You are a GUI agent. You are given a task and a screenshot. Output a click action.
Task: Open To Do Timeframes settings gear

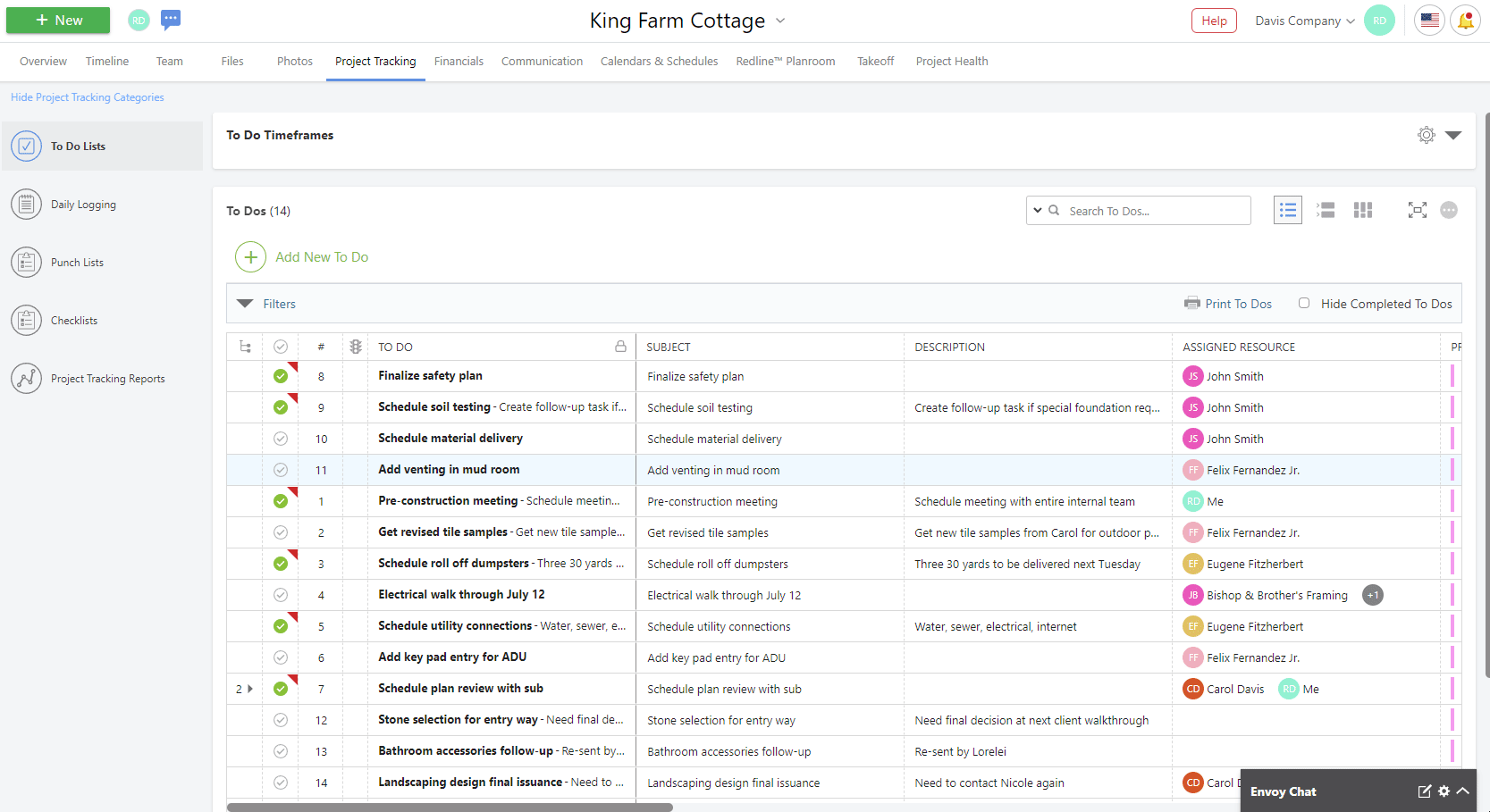pyautogui.click(x=1426, y=135)
